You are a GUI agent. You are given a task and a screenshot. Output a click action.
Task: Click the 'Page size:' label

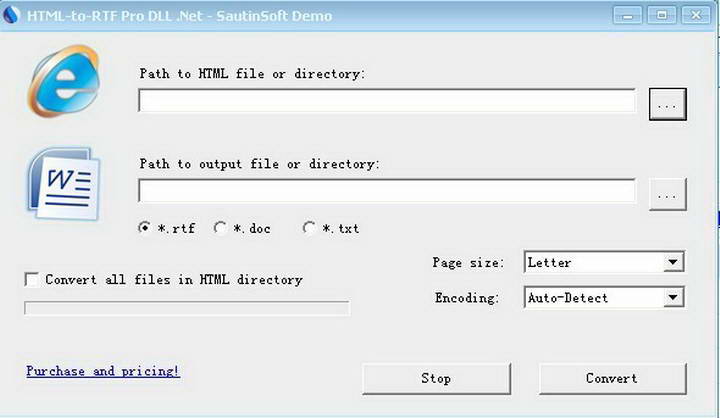tap(468, 263)
